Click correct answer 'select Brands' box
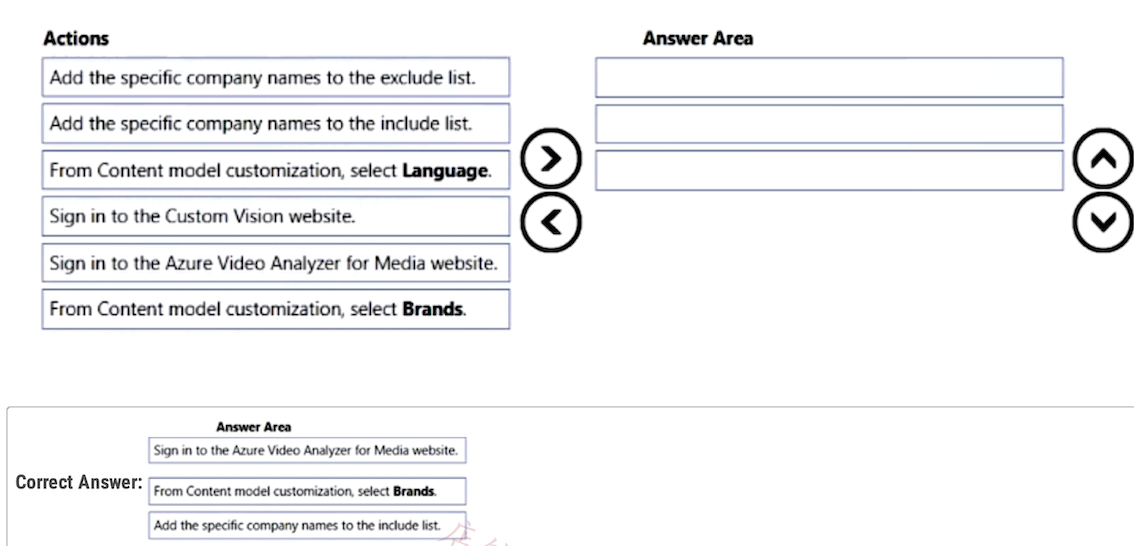Screen dimensions: 1134x546 coord(307,491)
